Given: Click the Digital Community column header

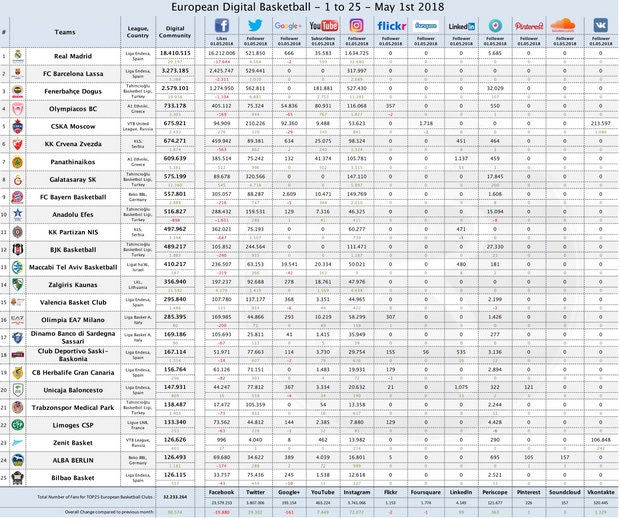Looking at the screenshot, I should coord(175,32).
